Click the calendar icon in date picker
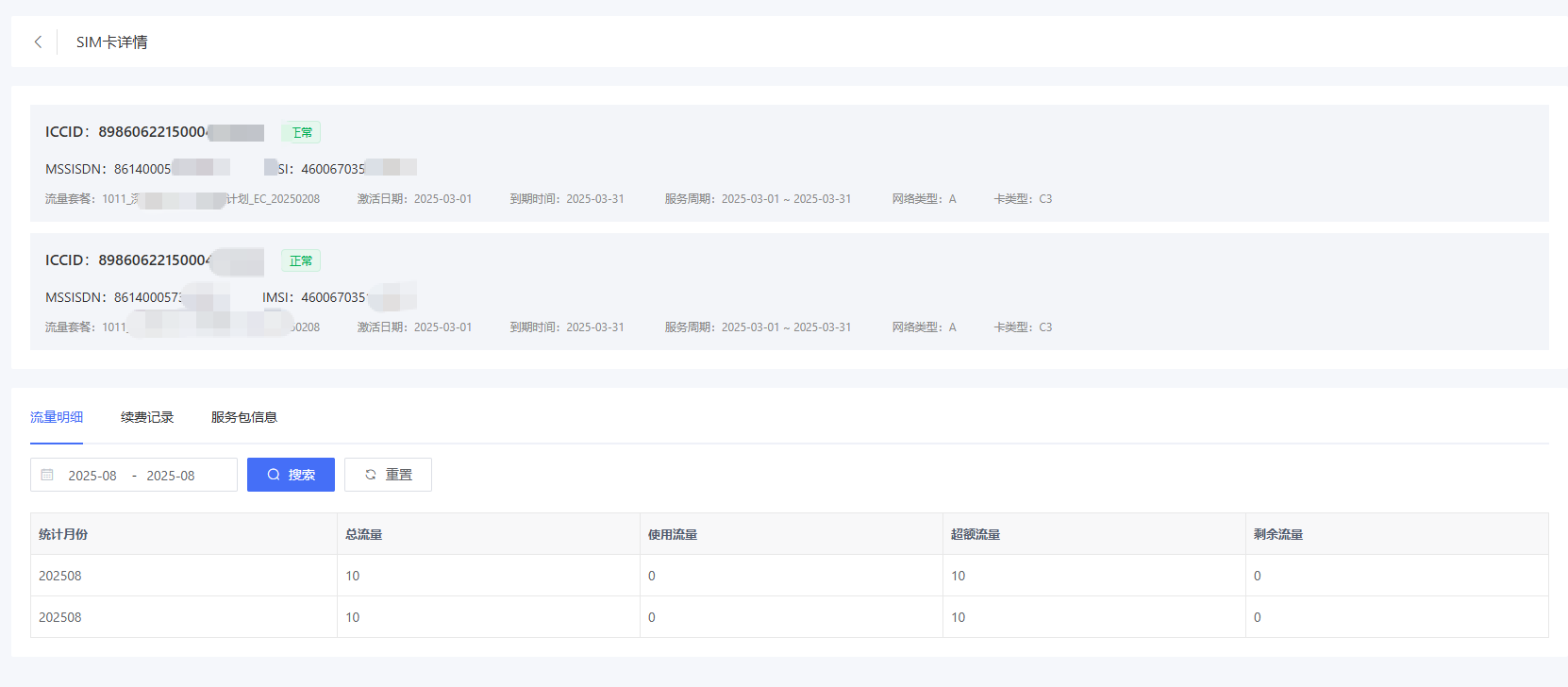Image resolution: width=1568 pixels, height=687 pixels. [47, 475]
